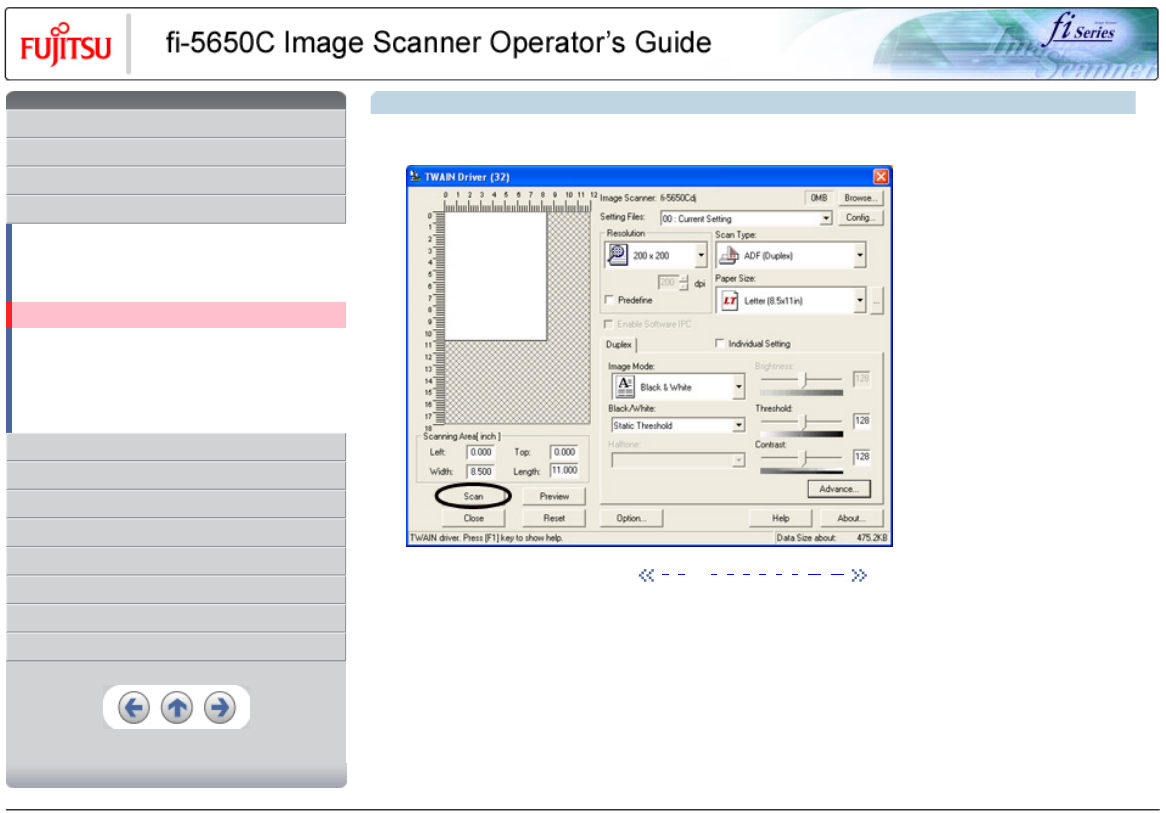Open the Option... dialog
1166x813 pixels.
[631, 518]
